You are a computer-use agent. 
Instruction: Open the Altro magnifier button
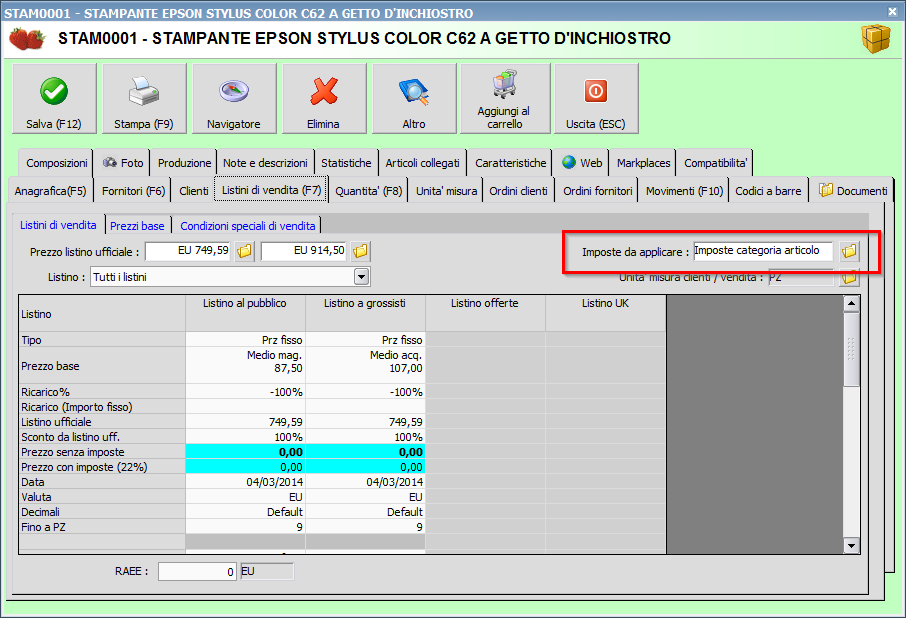pos(414,99)
